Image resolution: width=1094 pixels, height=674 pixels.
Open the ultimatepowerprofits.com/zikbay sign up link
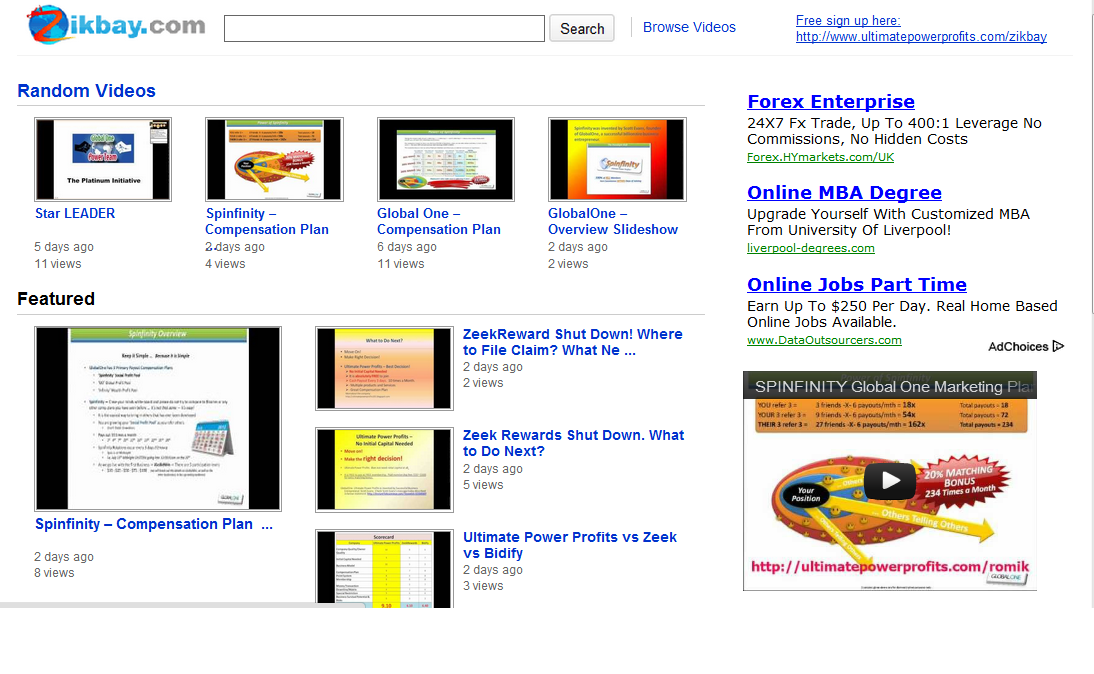[x=921, y=37]
